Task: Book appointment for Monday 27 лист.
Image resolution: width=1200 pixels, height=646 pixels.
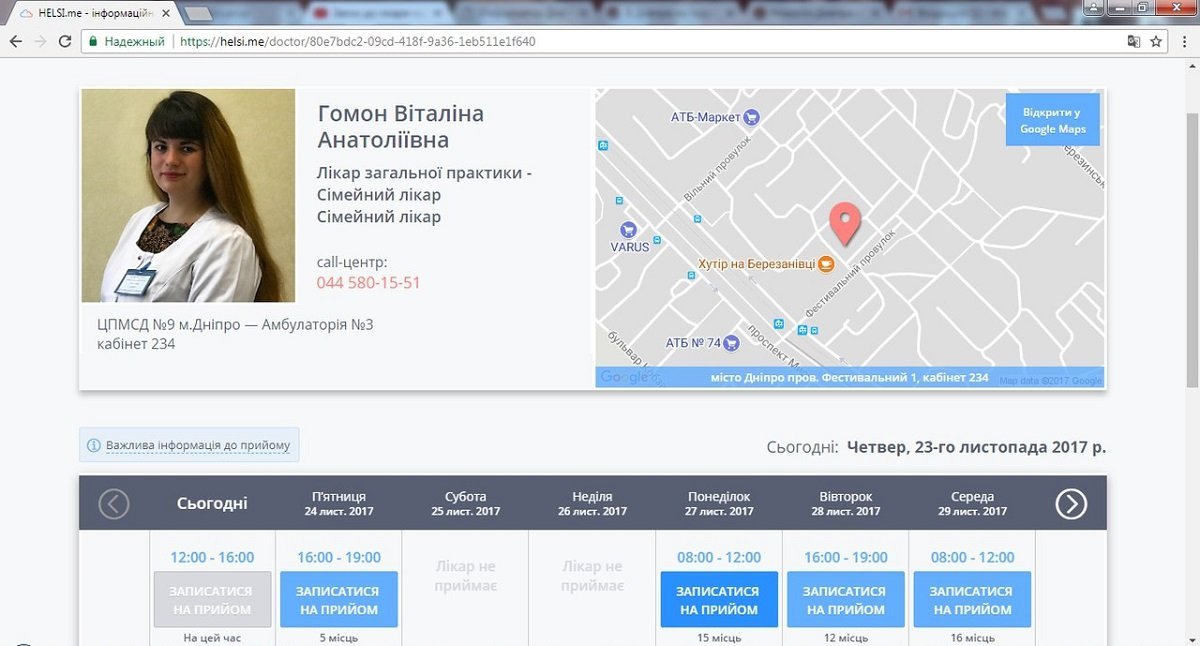Action: (718, 600)
